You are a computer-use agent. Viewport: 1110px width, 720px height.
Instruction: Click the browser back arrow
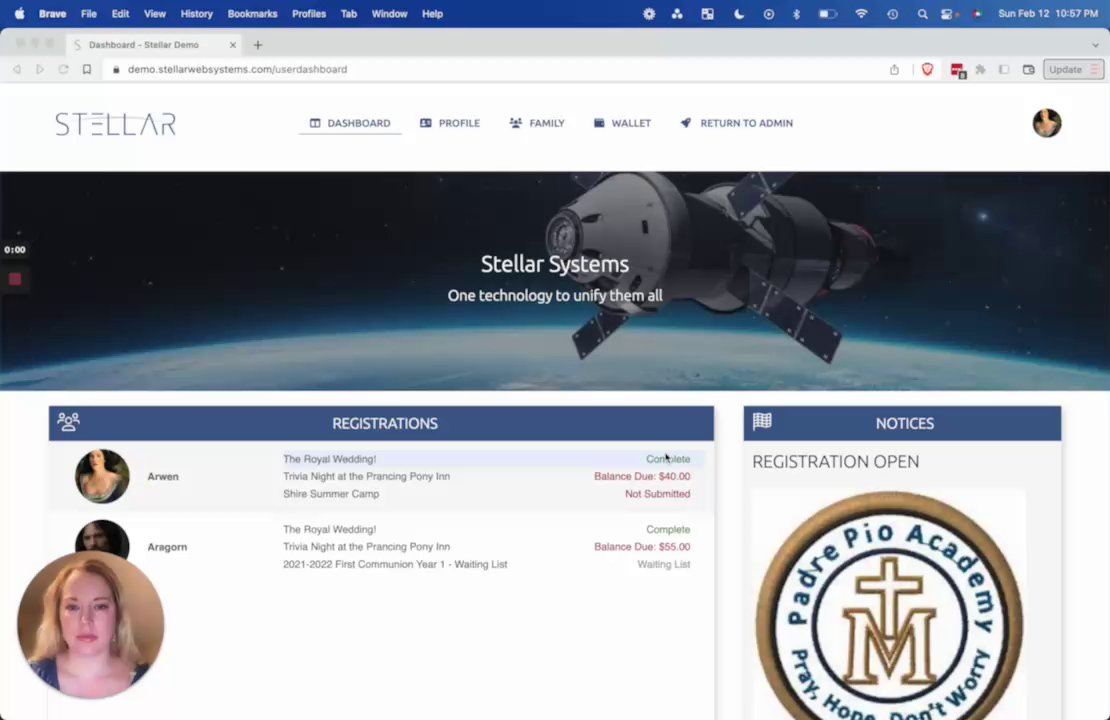tap(17, 69)
